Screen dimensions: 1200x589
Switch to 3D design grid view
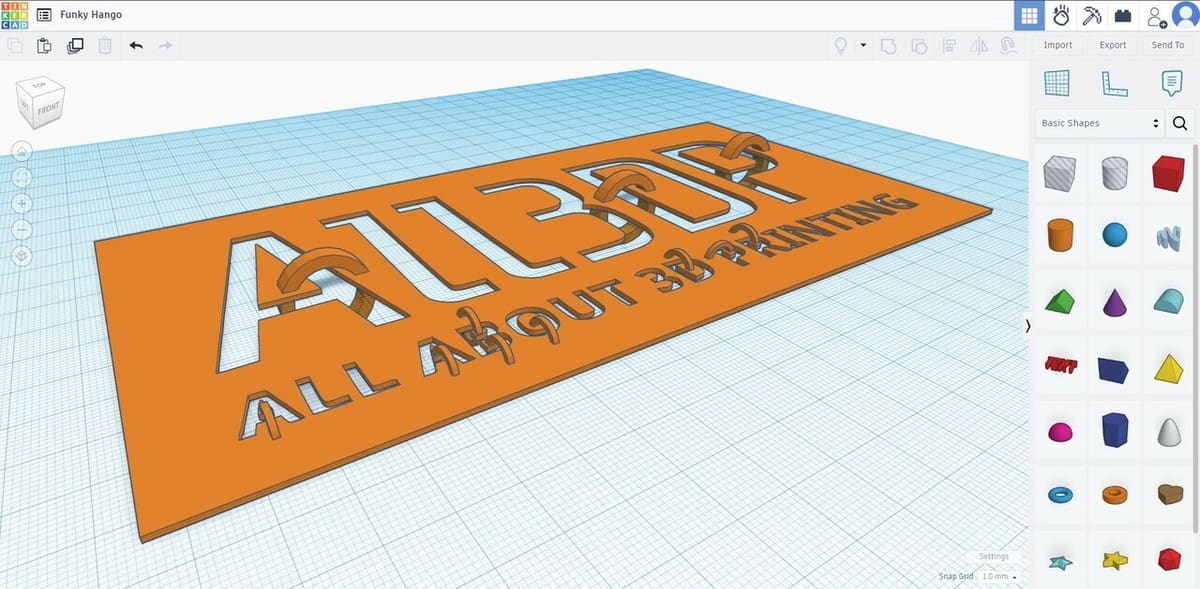pos(1029,15)
